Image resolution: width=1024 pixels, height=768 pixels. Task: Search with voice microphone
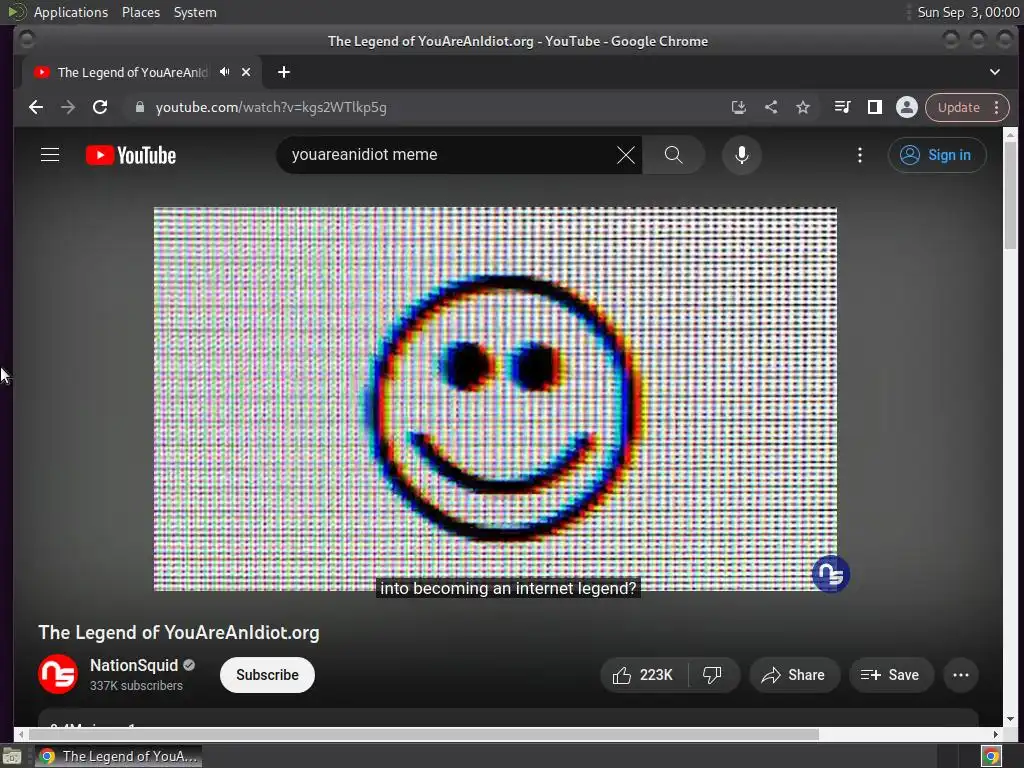pos(741,155)
